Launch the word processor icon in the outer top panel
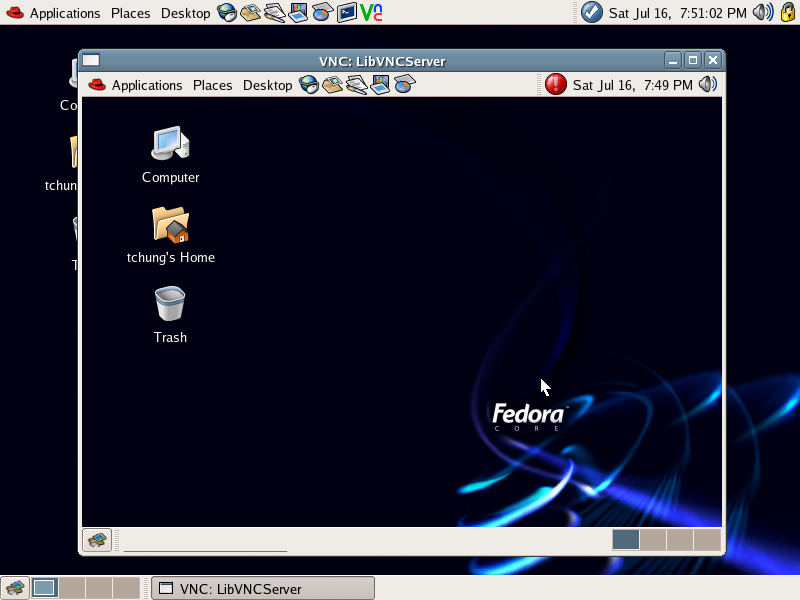 (274, 12)
